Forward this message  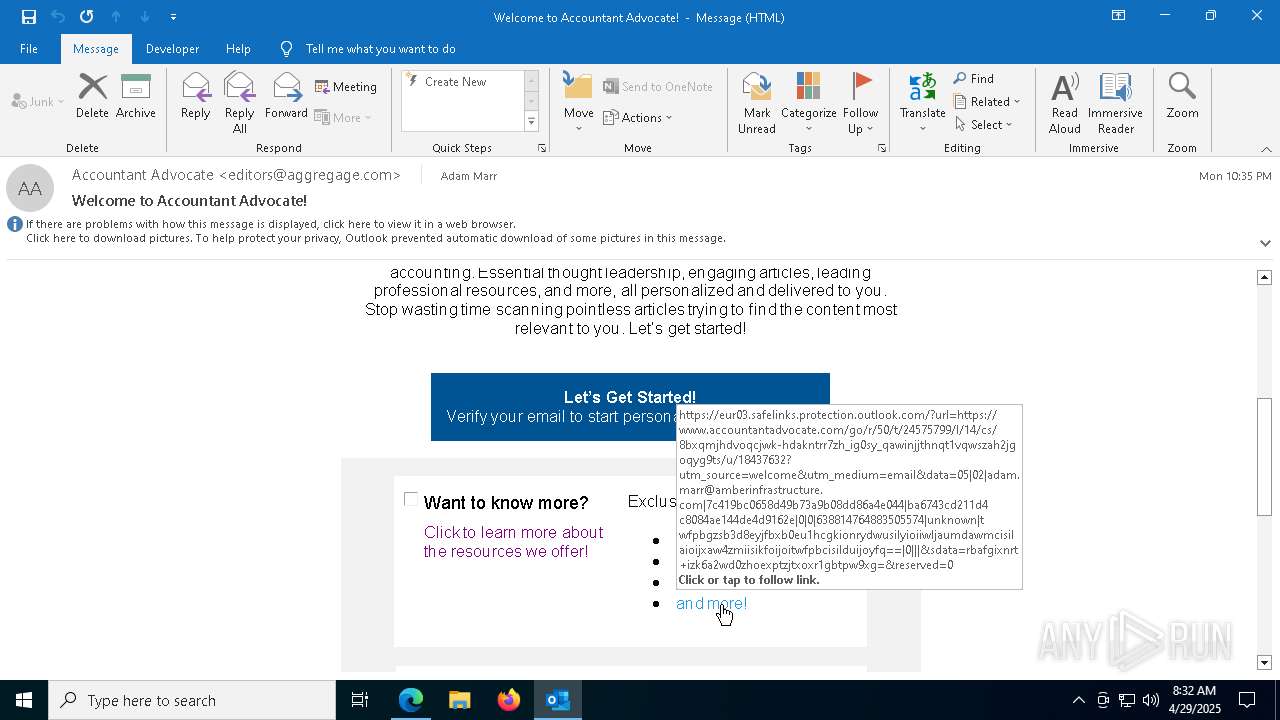coord(286,96)
